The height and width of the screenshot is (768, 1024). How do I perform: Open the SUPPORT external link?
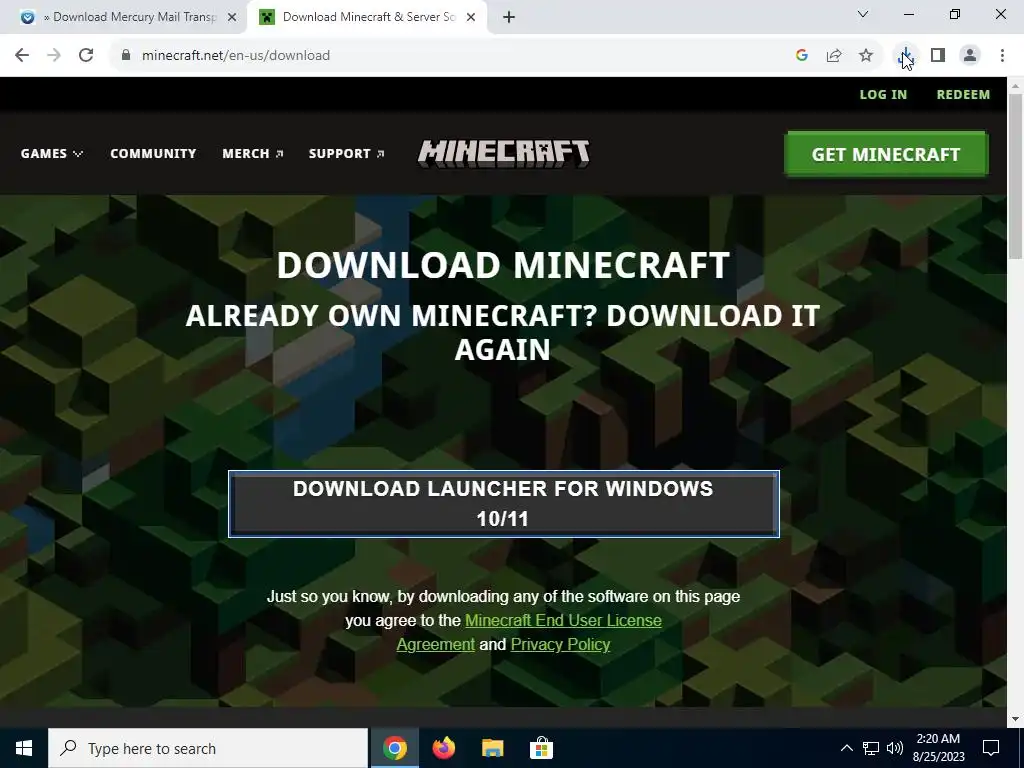tap(346, 153)
